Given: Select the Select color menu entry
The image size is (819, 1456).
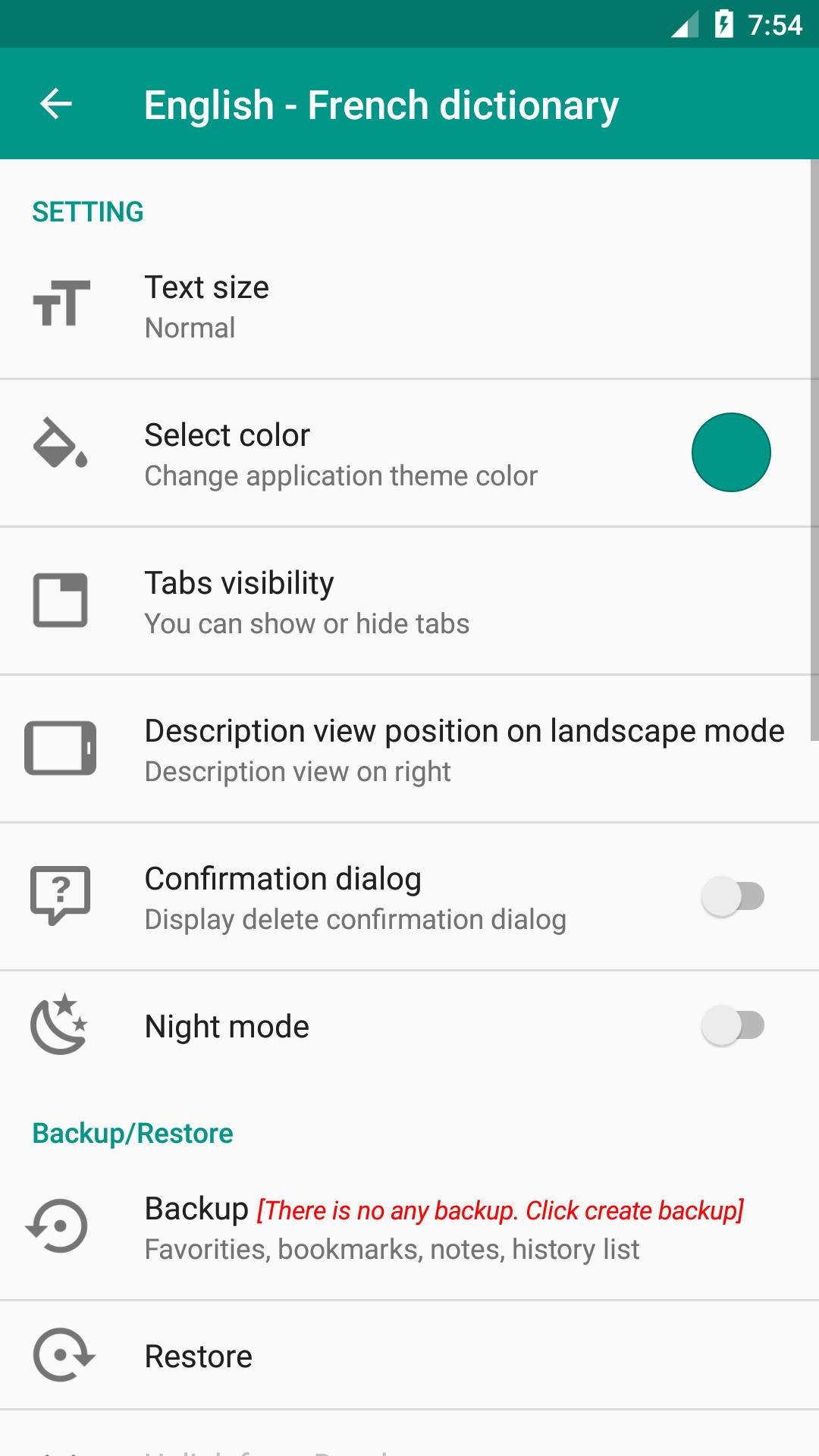Looking at the screenshot, I should (x=341, y=453).
